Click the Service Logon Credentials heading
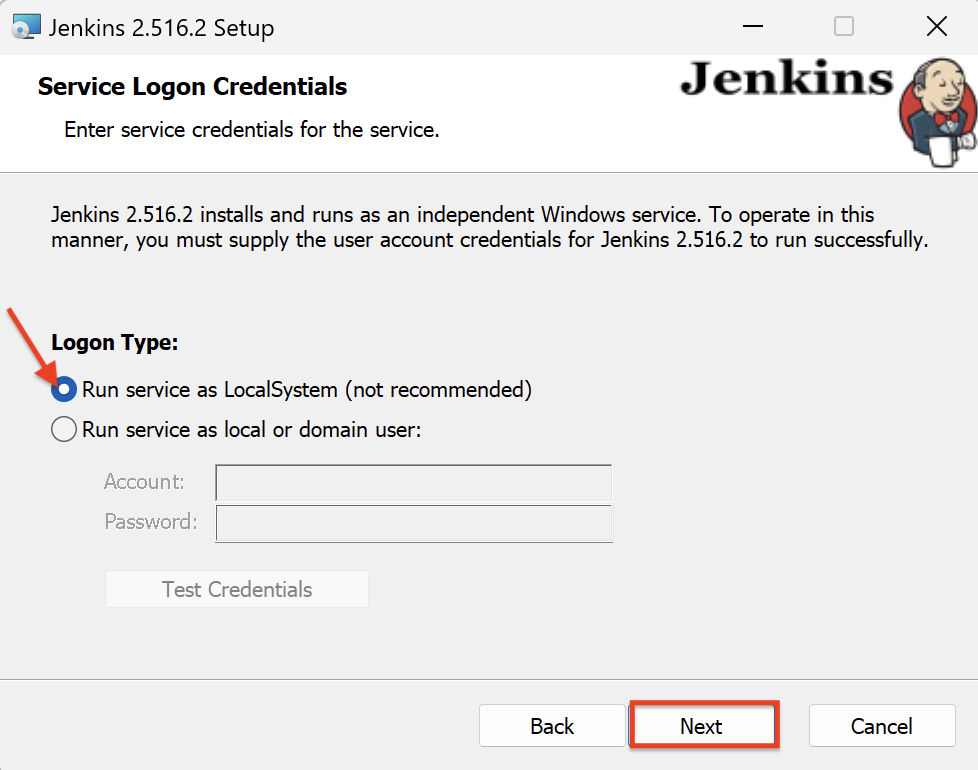This screenshot has height=770, width=978. click(x=192, y=87)
